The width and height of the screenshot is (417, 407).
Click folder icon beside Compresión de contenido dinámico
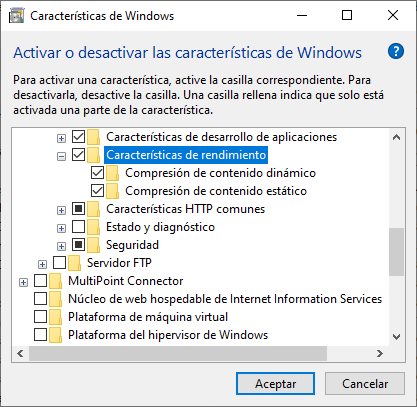[113, 173]
